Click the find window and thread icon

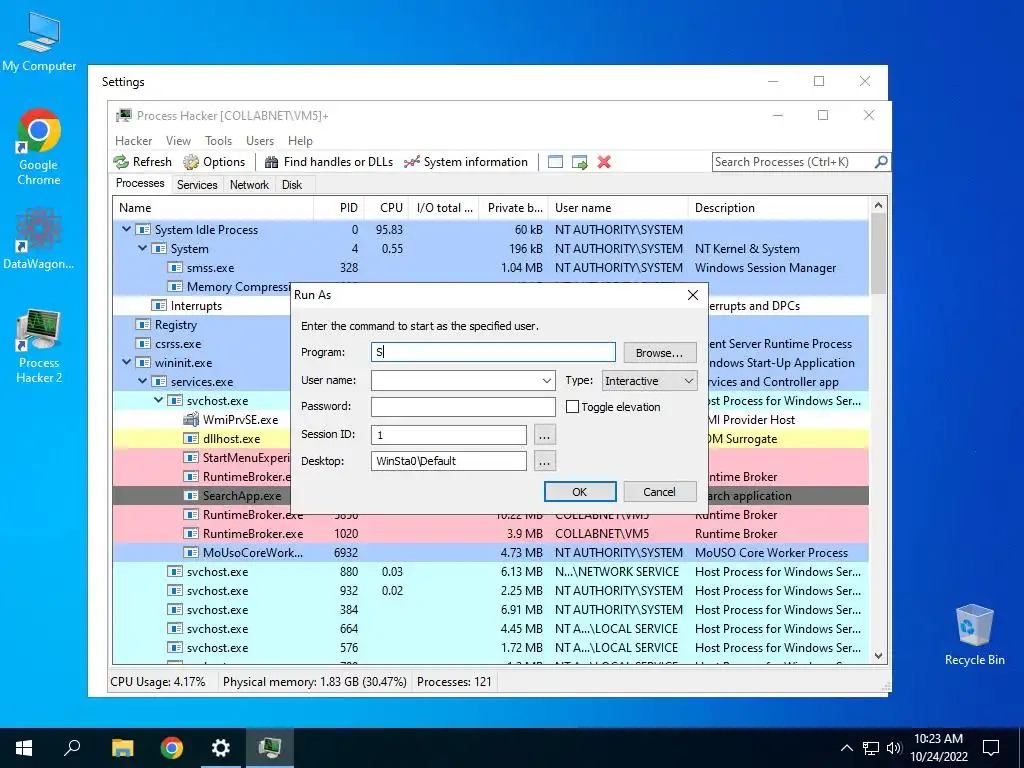click(x=579, y=162)
